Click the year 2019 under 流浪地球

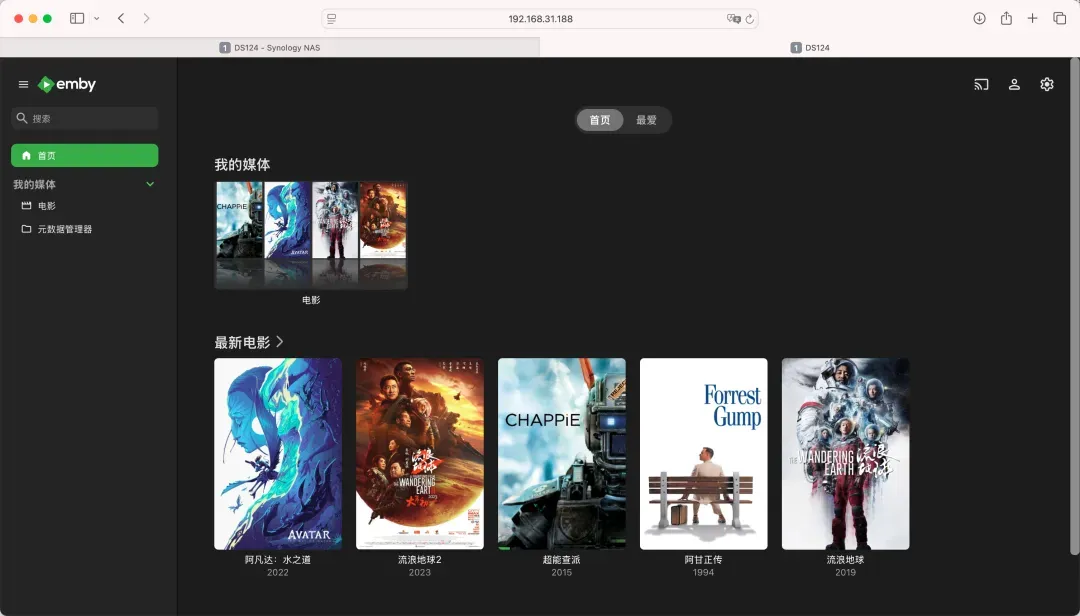tap(845, 573)
